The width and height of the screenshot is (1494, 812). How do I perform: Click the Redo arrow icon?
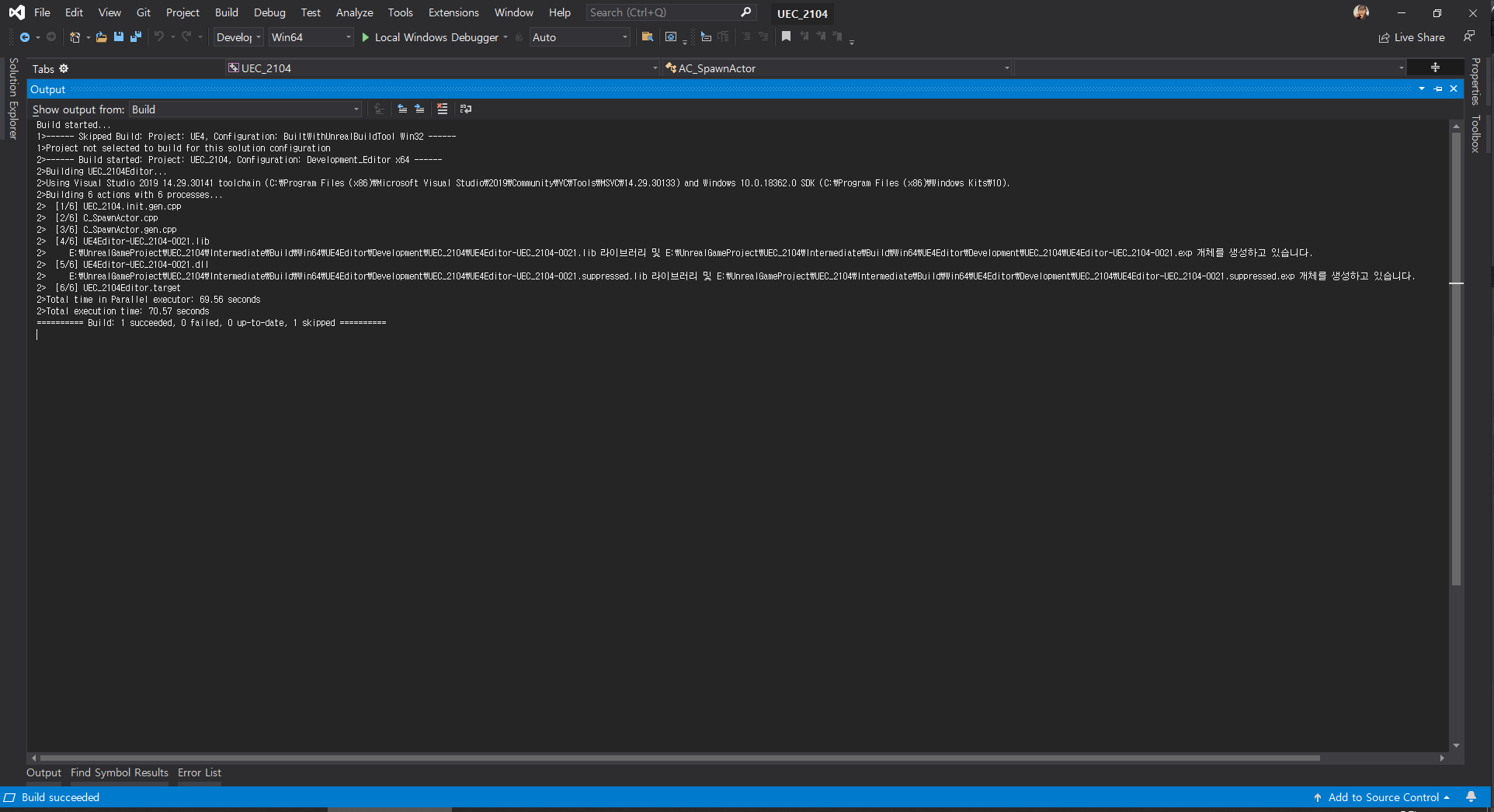pos(186,37)
